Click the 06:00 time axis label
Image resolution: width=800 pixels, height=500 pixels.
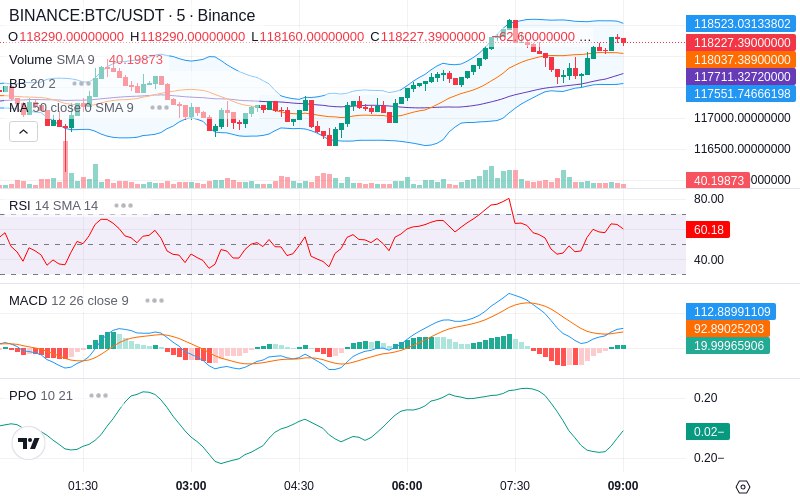point(407,486)
